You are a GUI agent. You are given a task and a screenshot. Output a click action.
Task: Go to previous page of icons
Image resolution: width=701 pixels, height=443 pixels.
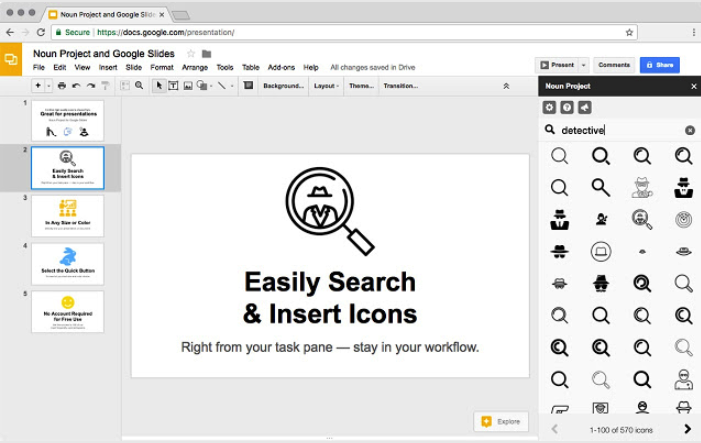[x=555, y=429]
